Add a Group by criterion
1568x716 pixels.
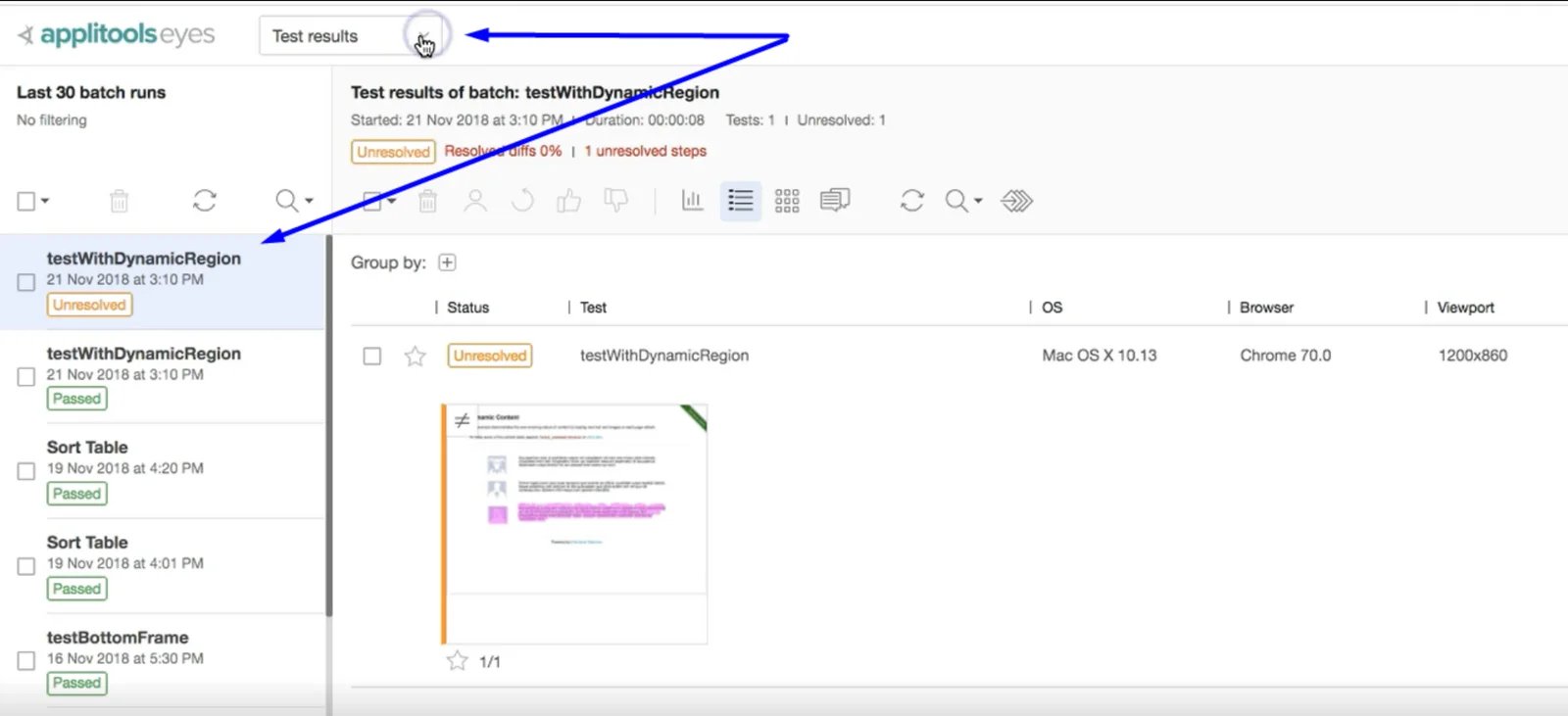[447, 263]
